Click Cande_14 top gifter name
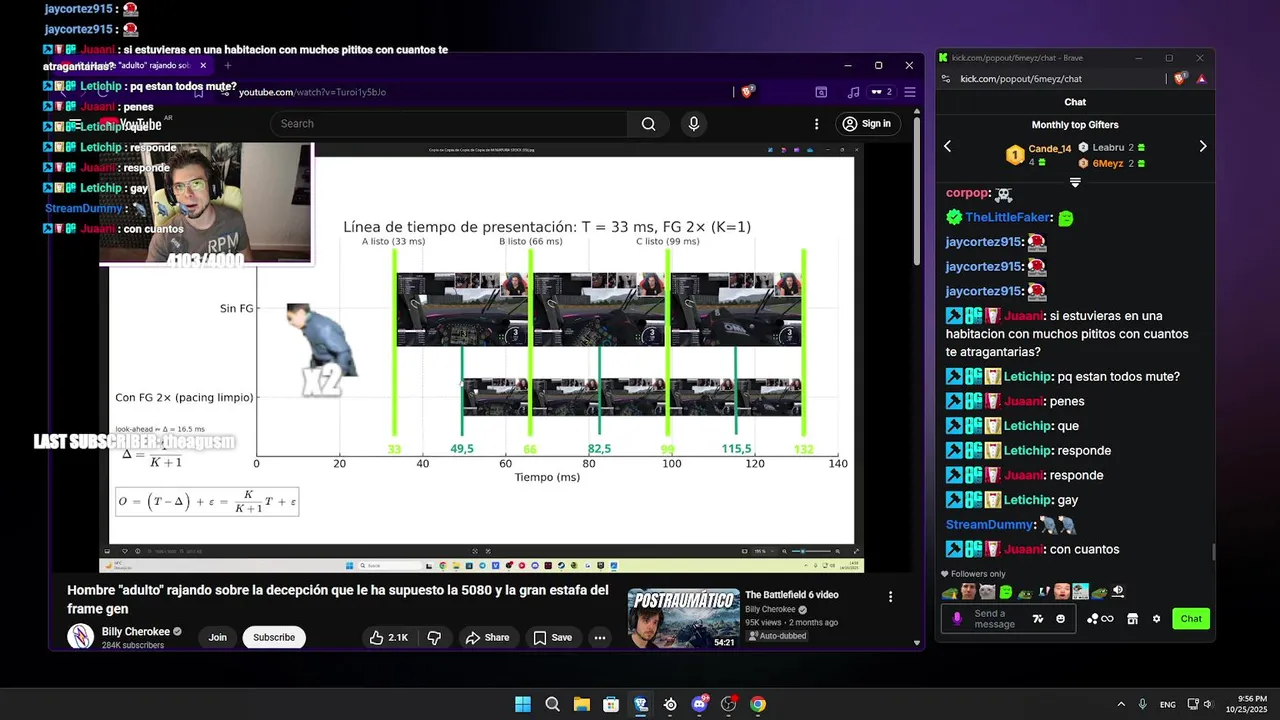This screenshot has width=1280, height=720. point(1049,148)
